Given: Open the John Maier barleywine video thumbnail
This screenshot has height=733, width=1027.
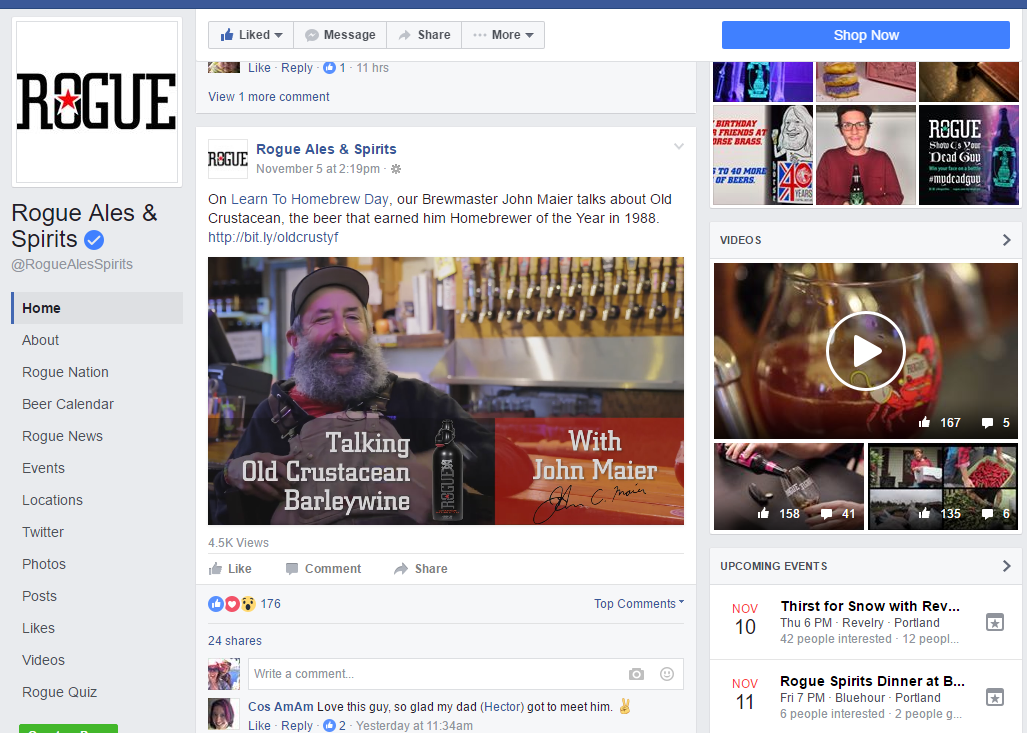Looking at the screenshot, I should pos(446,391).
